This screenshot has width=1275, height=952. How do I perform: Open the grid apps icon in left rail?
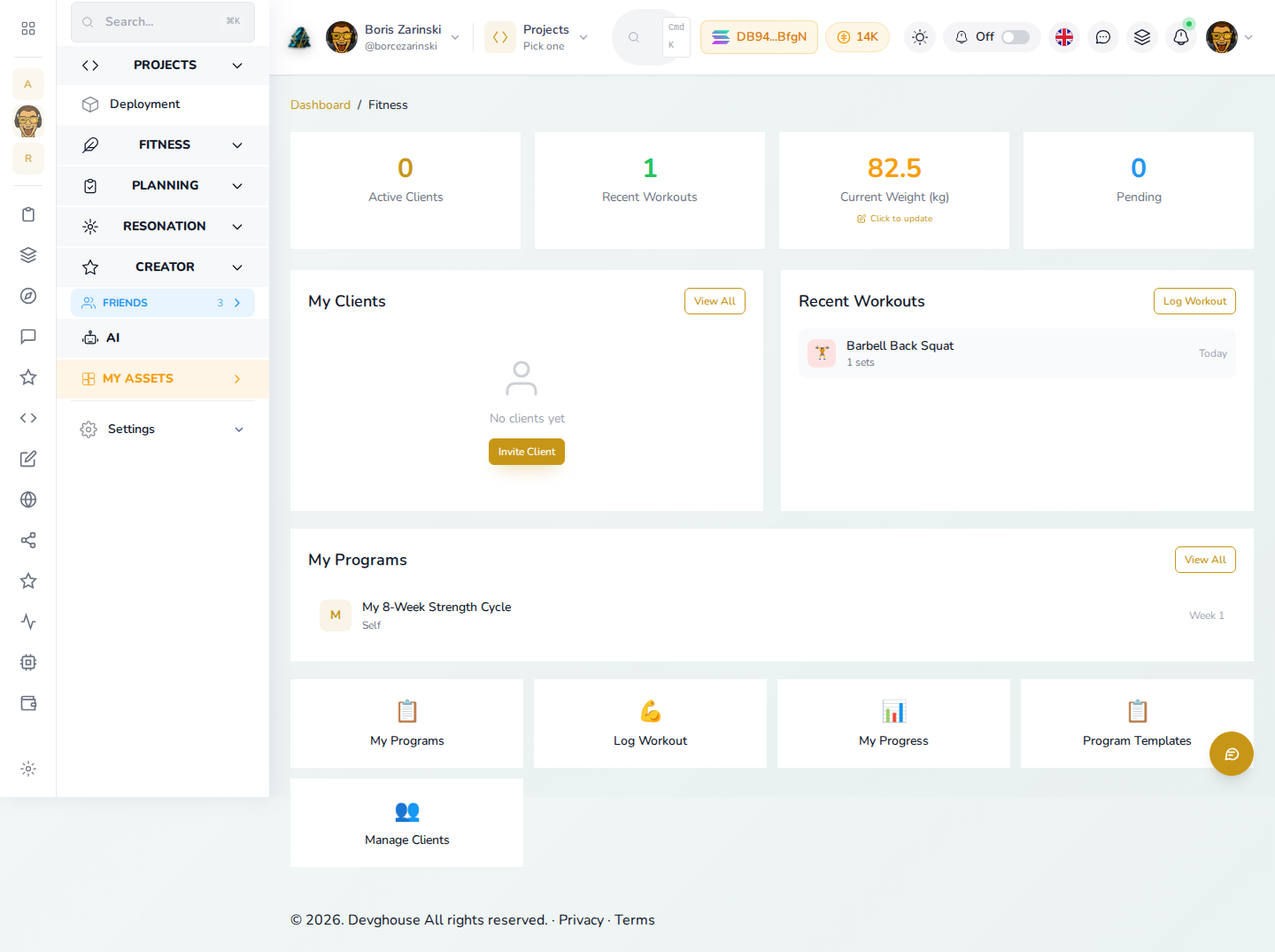(x=28, y=28)
